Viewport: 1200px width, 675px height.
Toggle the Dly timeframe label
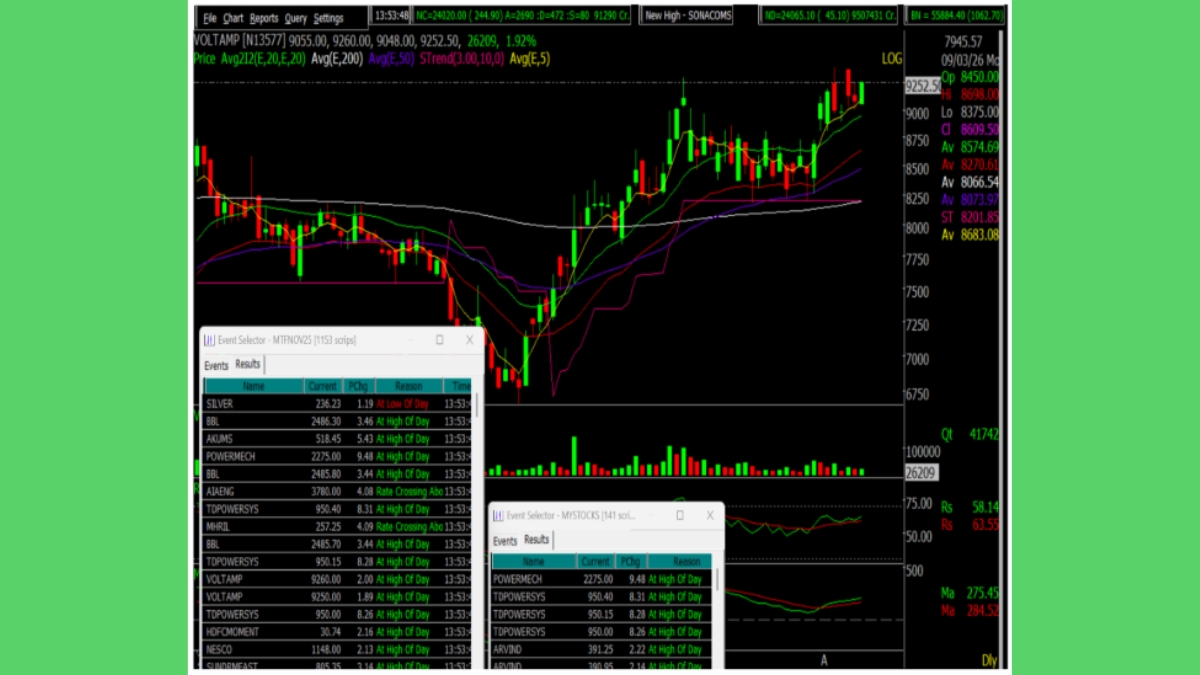tap(990, 661)
